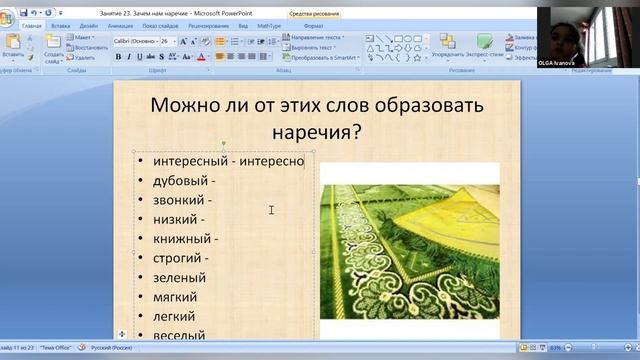Increase list indent level
Viewport: 640px width, 360px height.
point(261,42)
